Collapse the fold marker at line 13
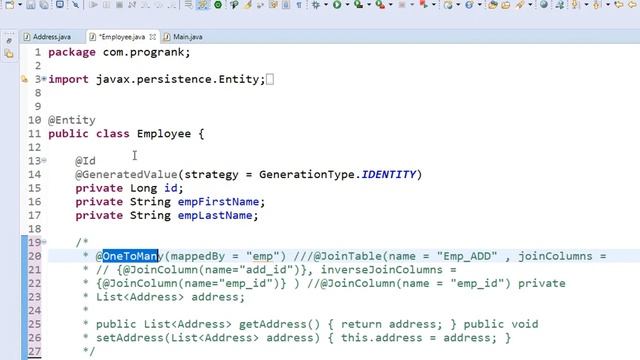 (x=44, y=160)
